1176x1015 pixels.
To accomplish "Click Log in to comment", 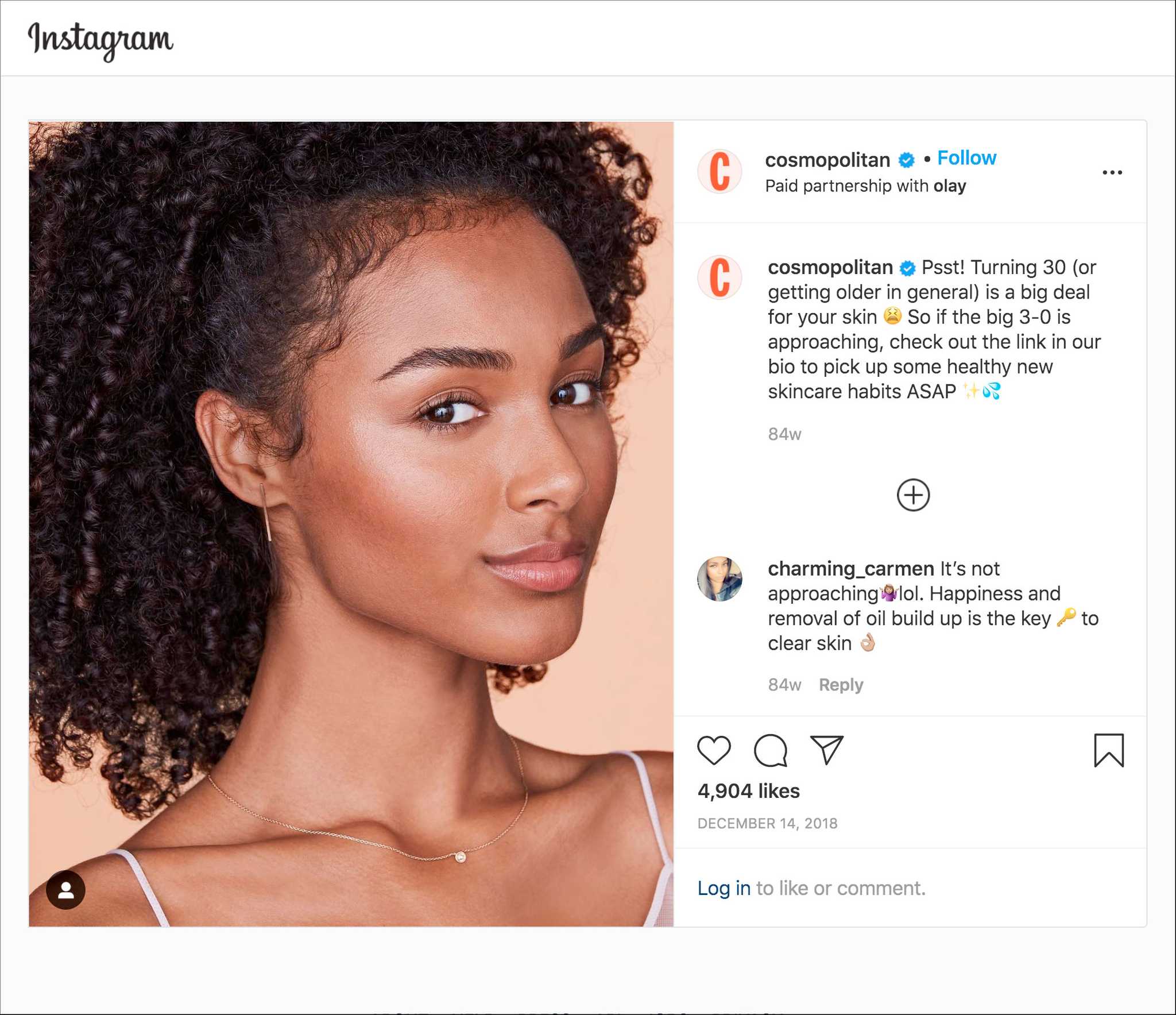I will (x=724, y=888).
